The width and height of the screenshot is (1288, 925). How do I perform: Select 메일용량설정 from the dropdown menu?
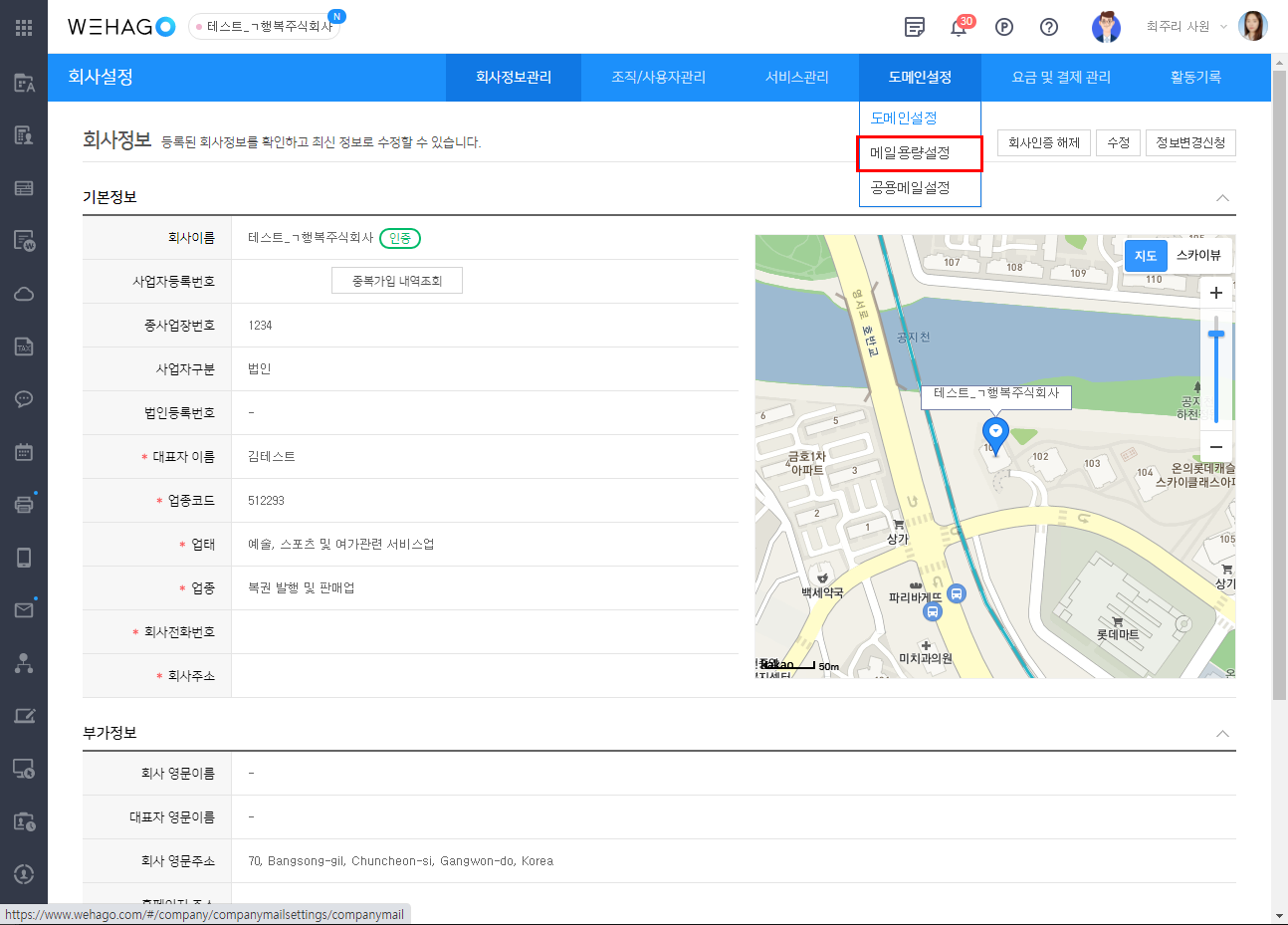pos(910,153)
